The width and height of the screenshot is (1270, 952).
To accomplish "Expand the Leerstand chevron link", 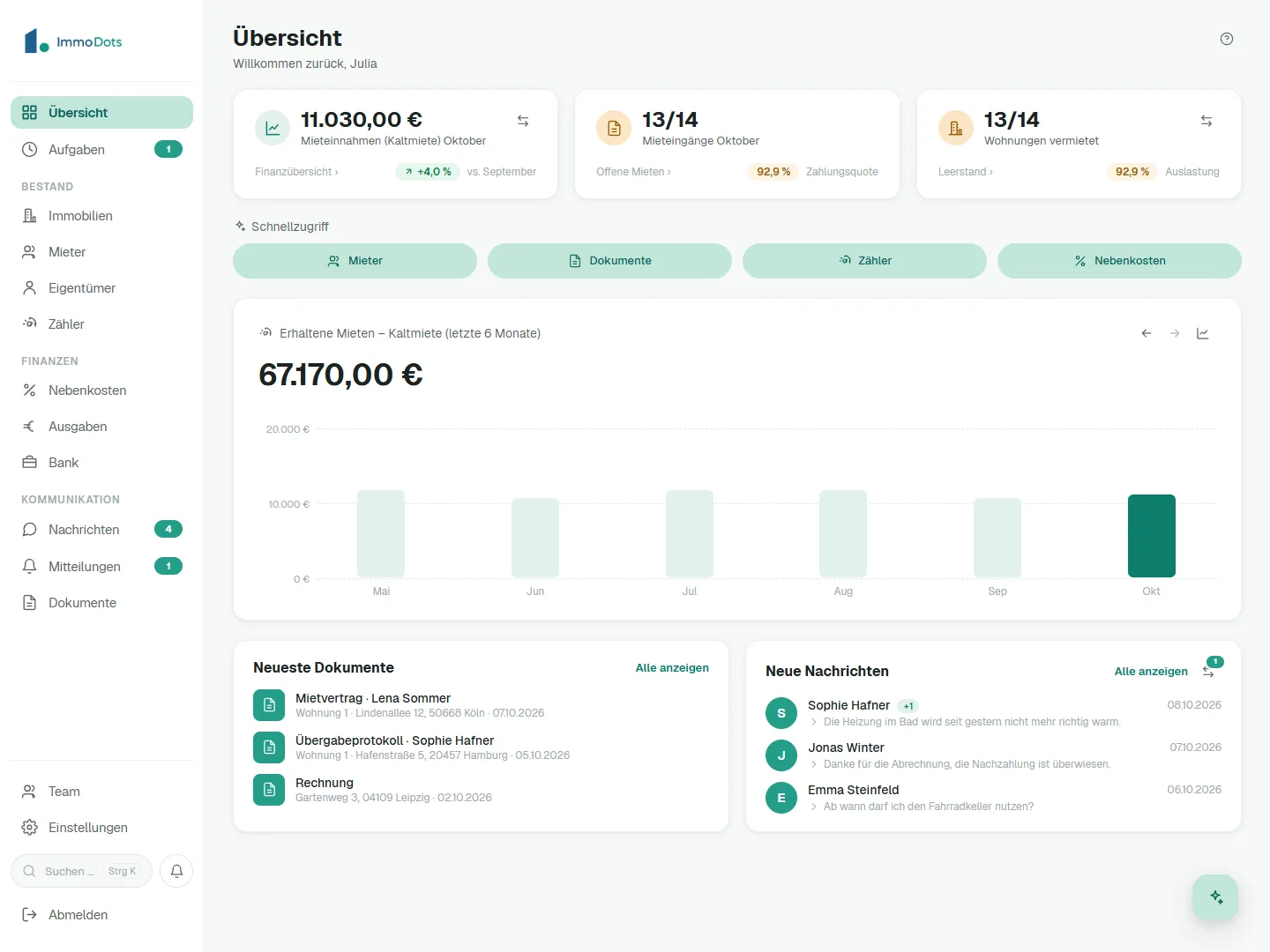I will point(965,172).
